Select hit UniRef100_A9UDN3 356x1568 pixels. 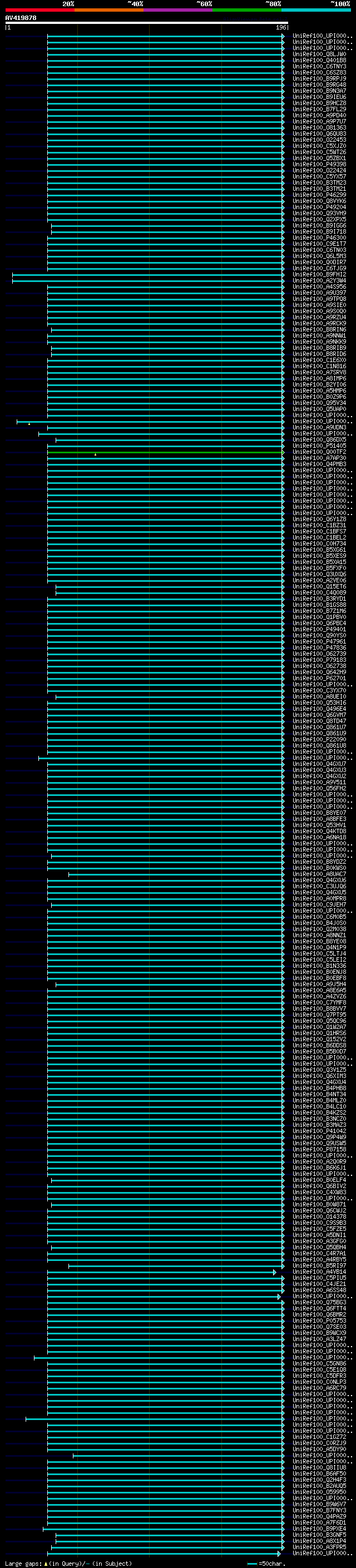[x=319, y=427]
